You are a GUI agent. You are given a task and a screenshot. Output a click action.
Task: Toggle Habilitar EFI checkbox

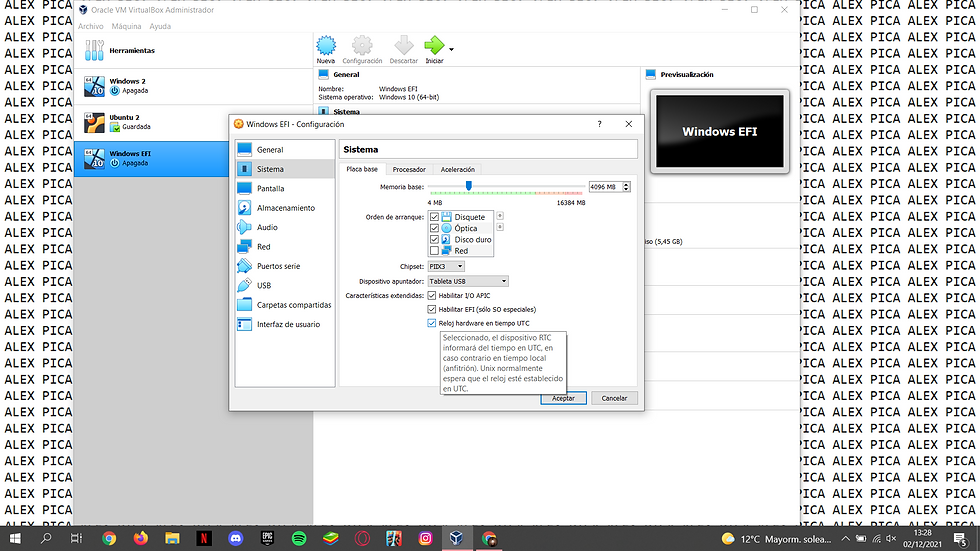coord(432,309)
